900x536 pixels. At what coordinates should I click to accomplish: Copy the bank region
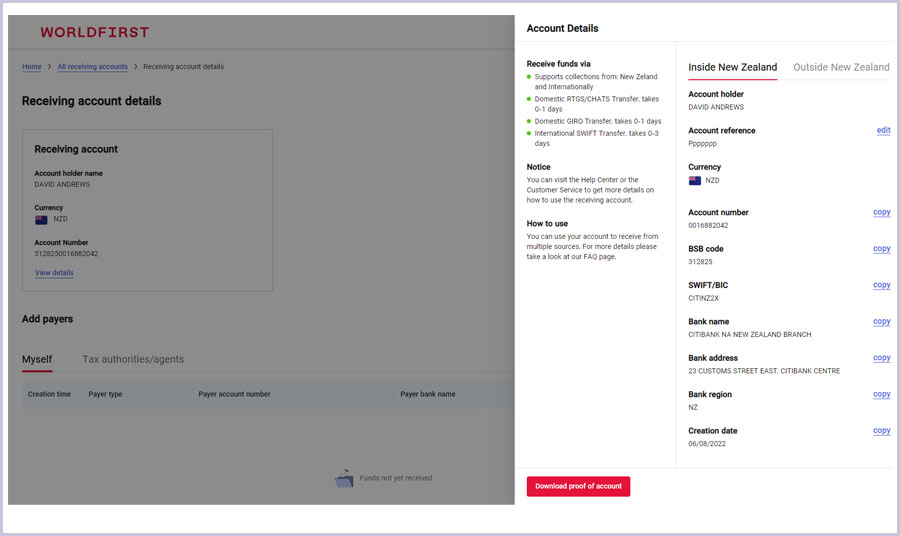coord(881,394)
